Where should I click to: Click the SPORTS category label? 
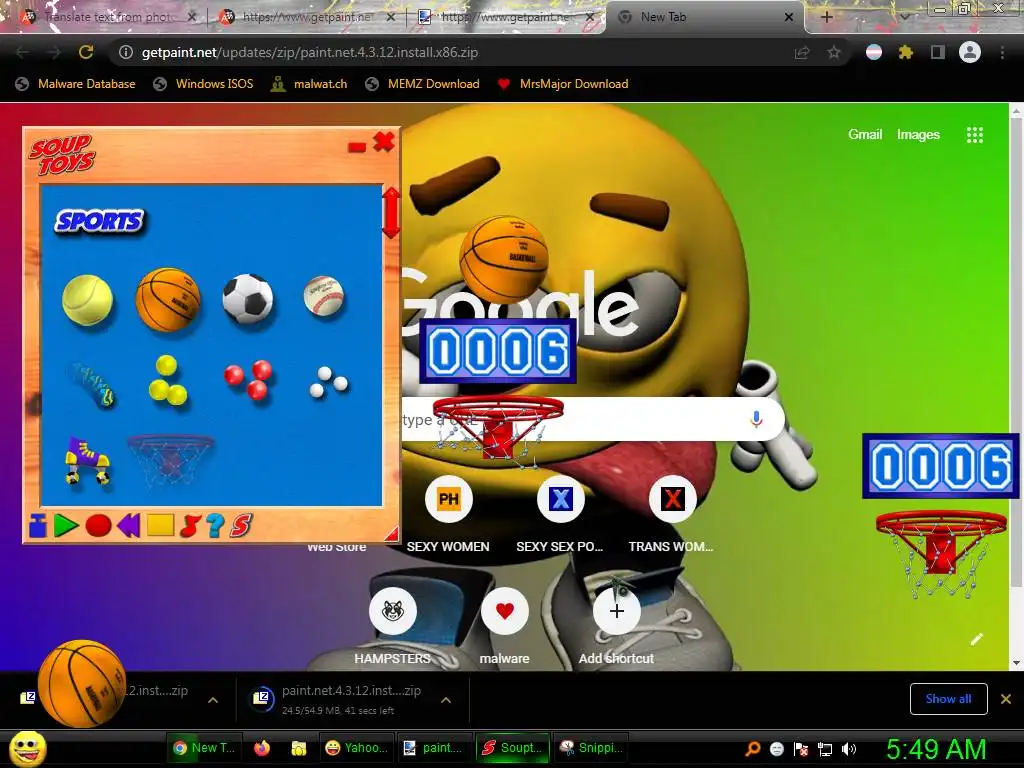(99, 222)
